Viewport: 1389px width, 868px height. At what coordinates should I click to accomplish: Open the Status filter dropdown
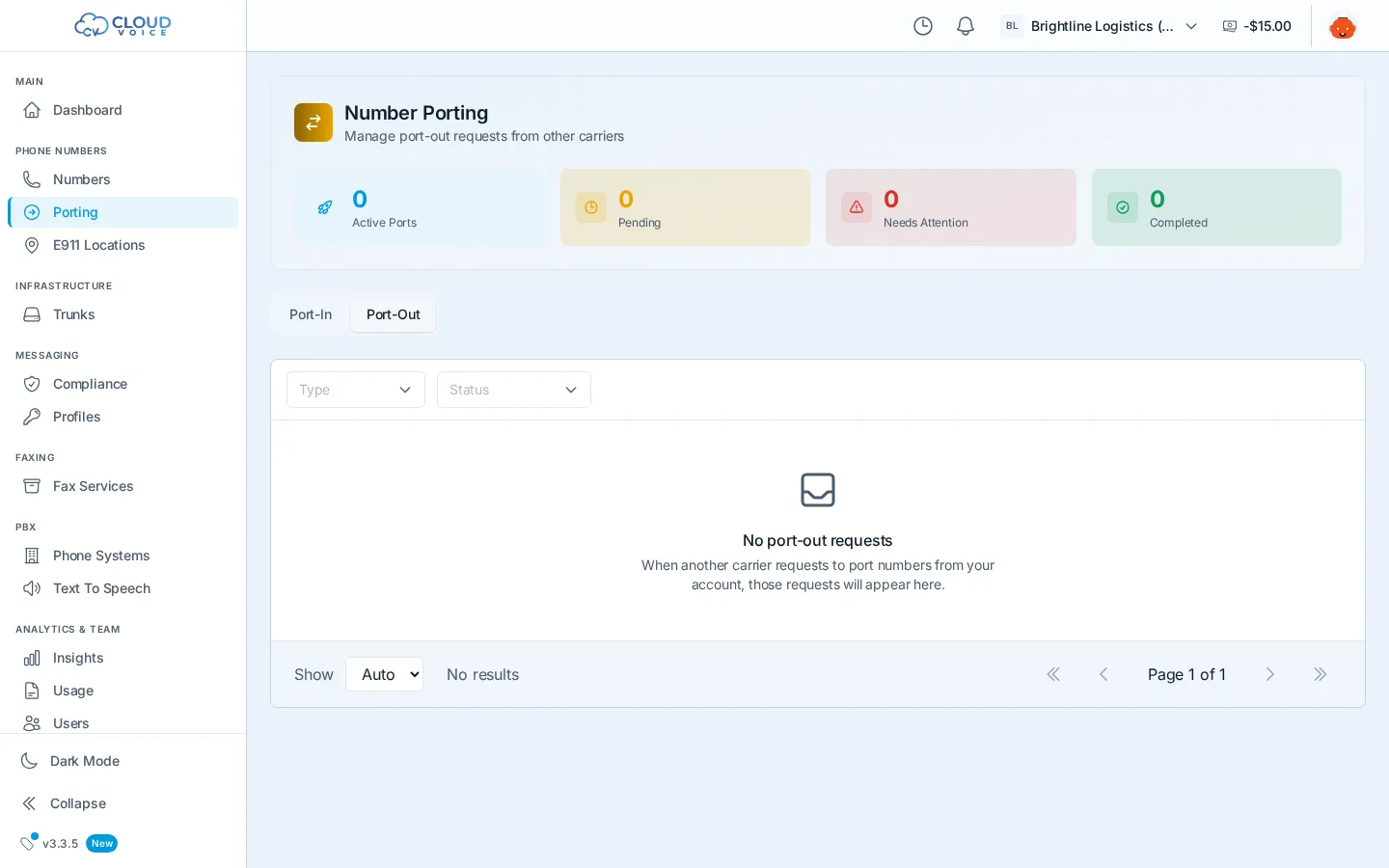pyautogui.click(x=514, y=390)
